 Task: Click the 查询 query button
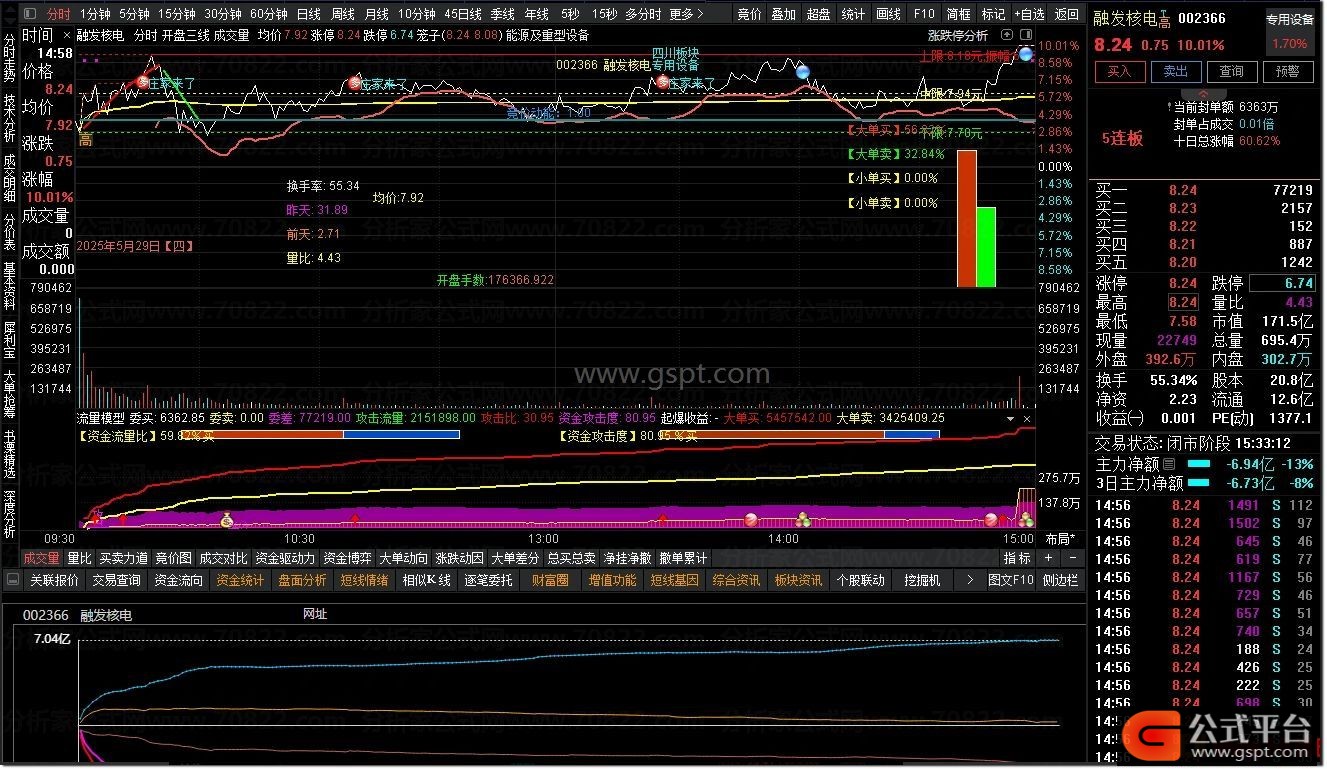click(x=1231, y=72)
